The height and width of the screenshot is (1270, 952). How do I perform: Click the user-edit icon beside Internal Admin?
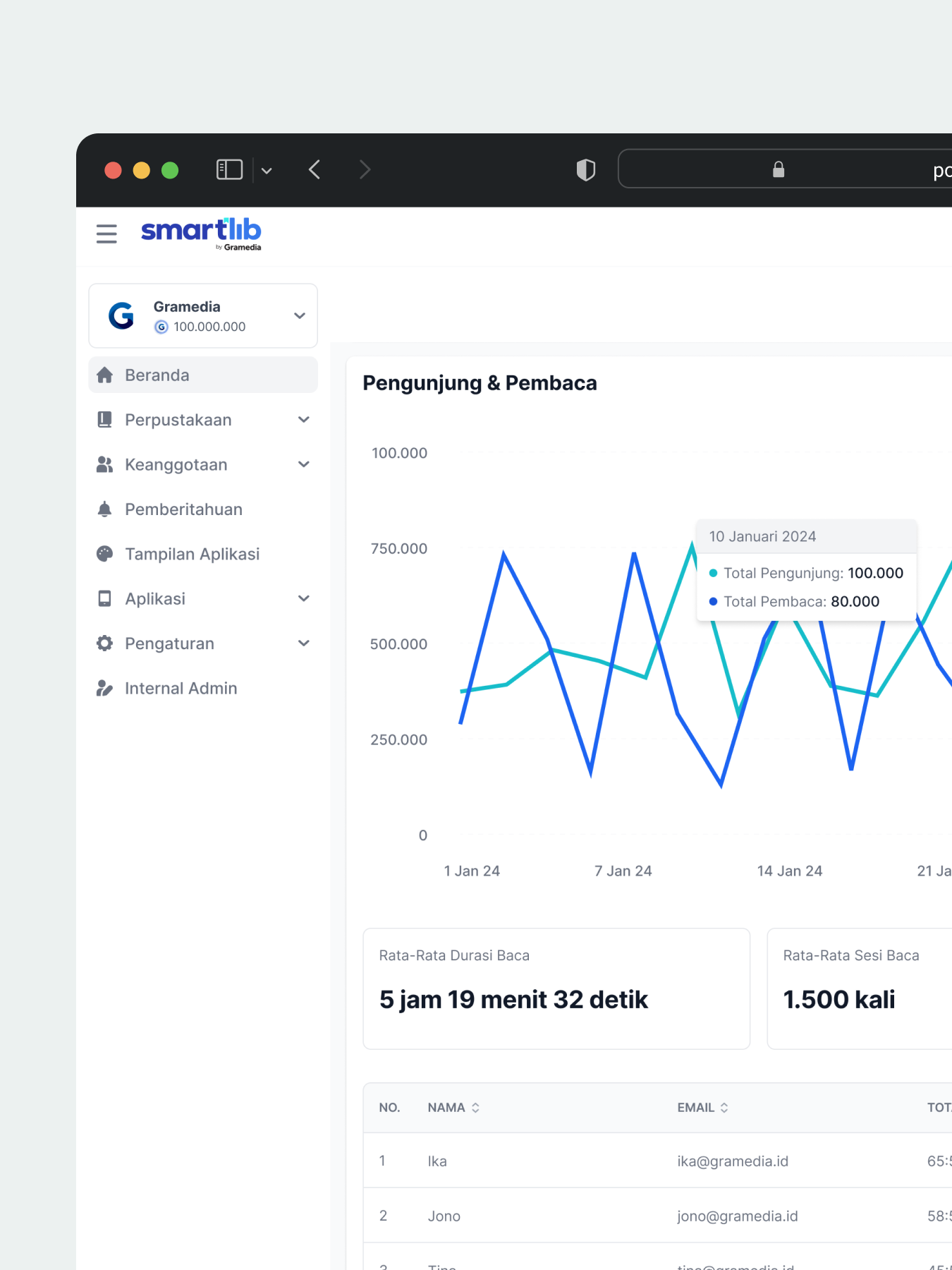coord(105,688)
